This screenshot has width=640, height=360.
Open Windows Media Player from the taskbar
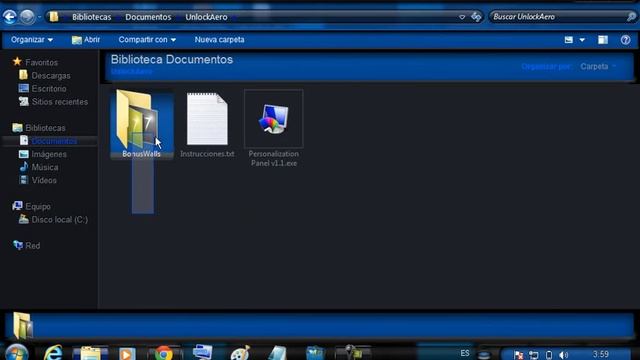tap(127, 353)
